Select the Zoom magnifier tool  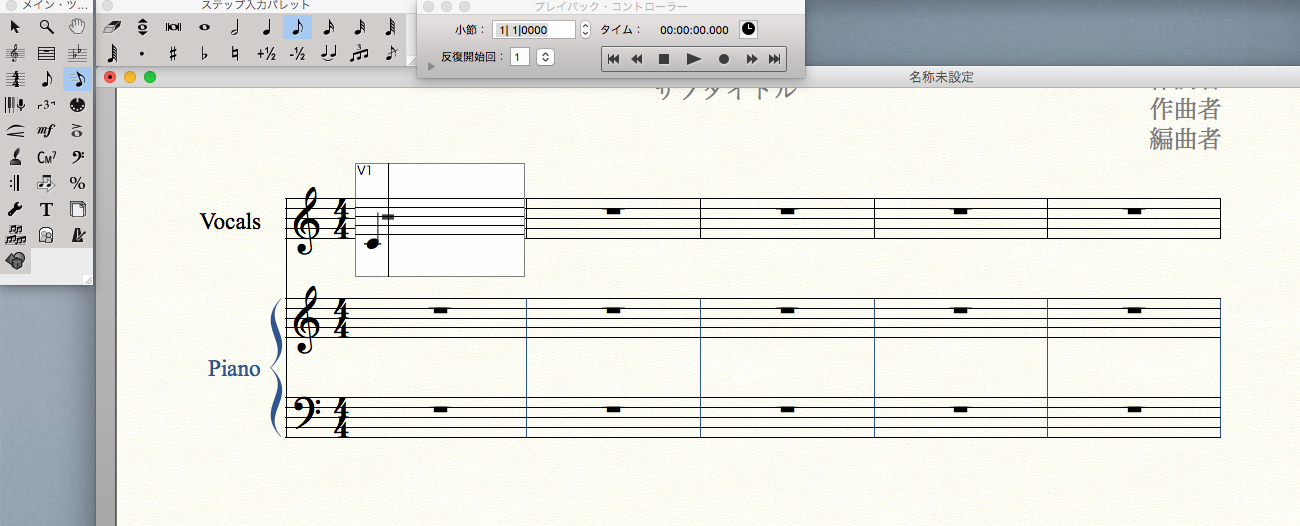pos(46,26)
